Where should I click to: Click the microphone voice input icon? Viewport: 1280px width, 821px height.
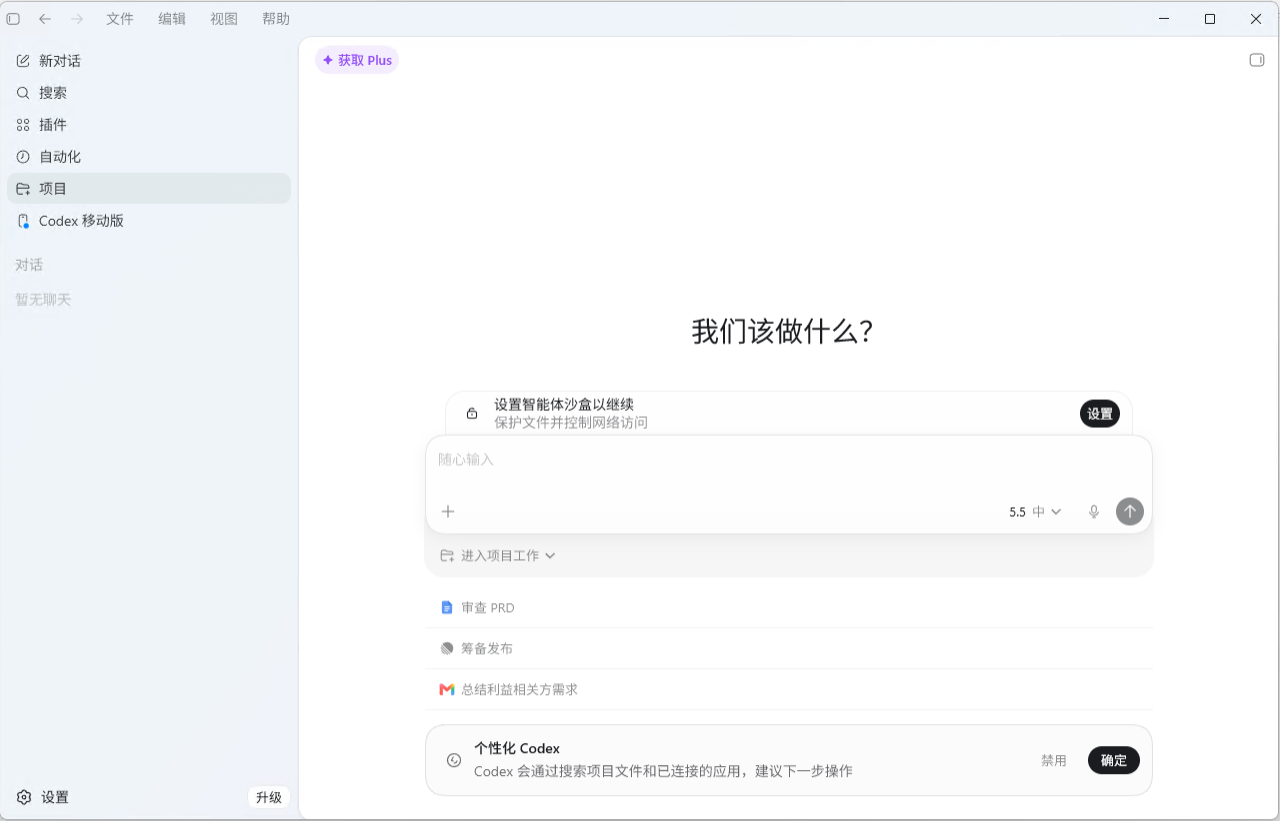pyautogui.click(x=1094, y=511)
